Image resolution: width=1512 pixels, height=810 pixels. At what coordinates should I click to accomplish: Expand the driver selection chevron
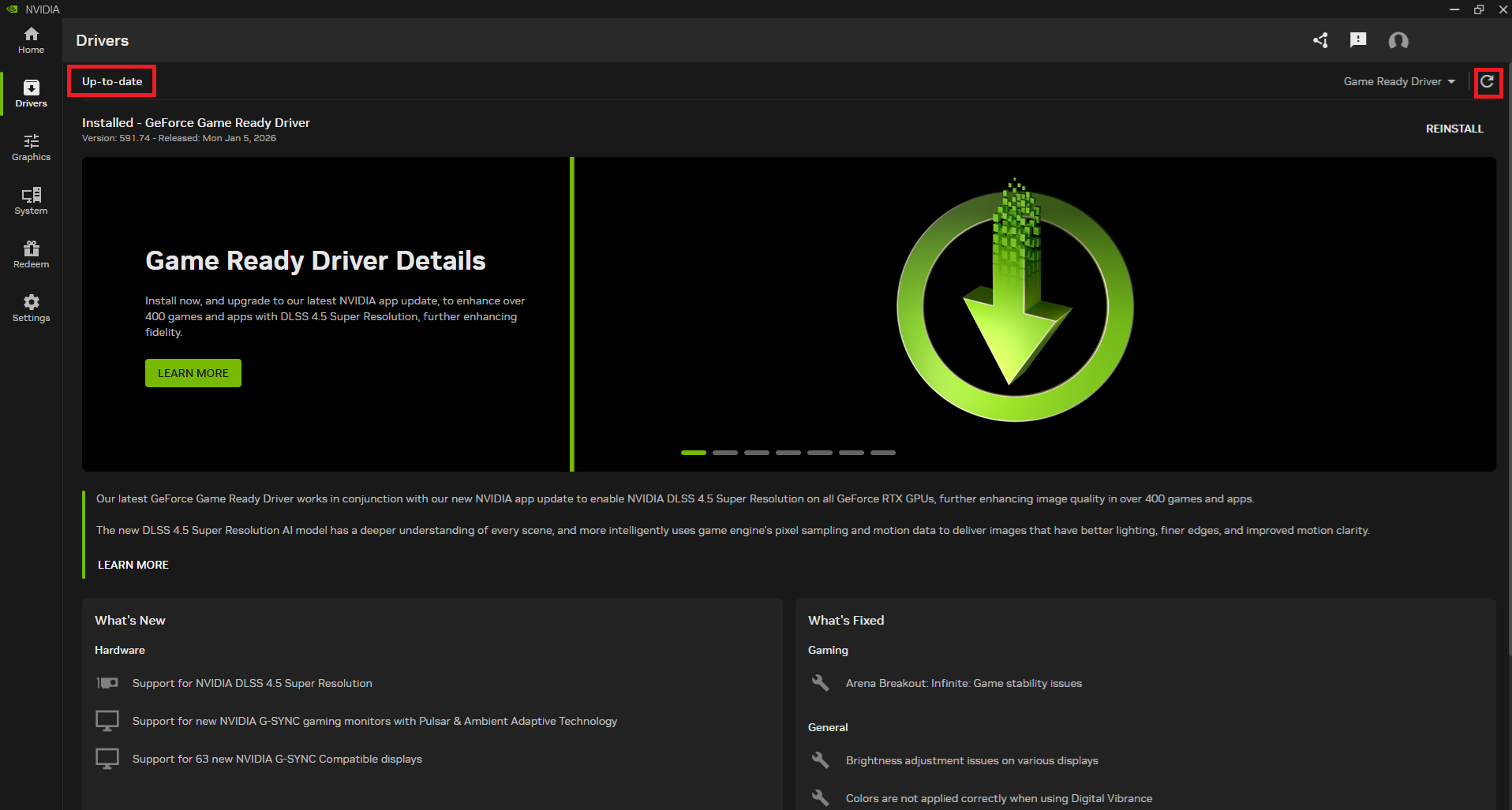tap(1453, 81)
